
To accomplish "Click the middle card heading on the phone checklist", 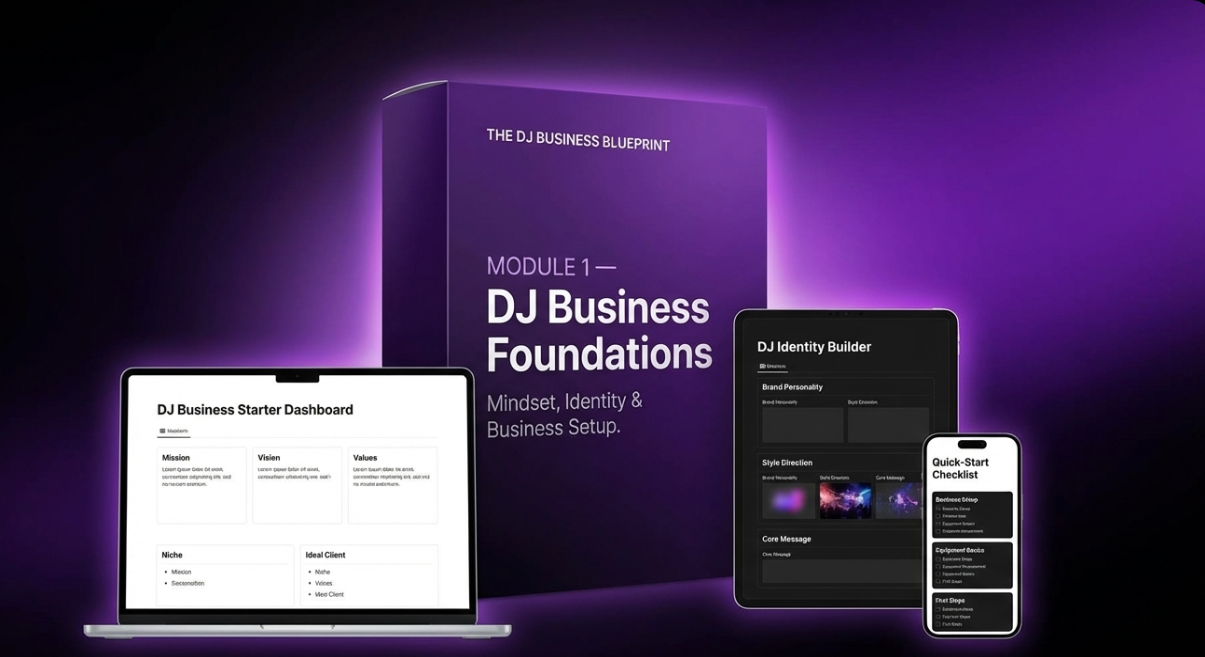I will pos(960,550).
